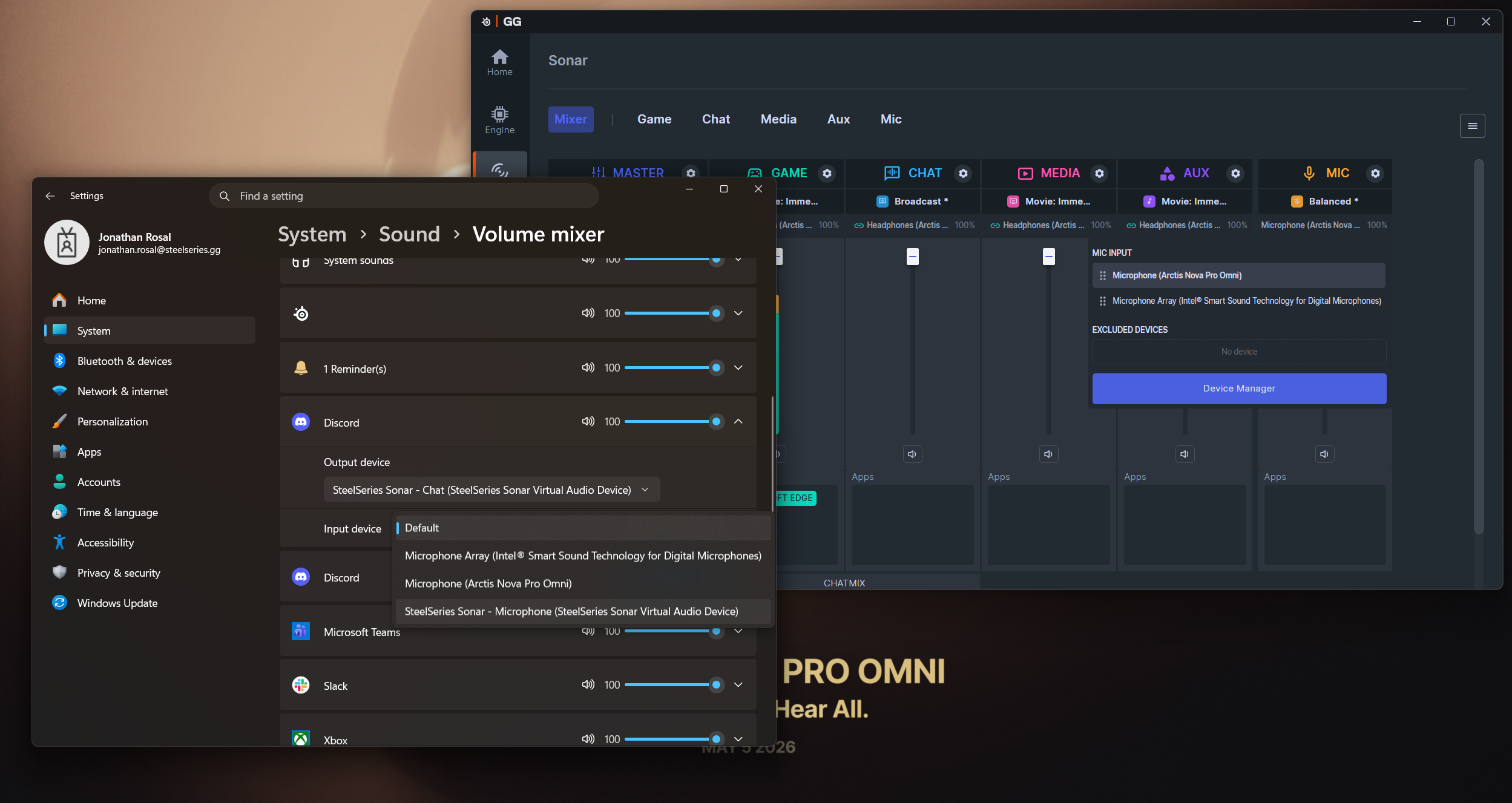
Task: Open the AUX channel settings gear
Action: [x=1235, y=173]
